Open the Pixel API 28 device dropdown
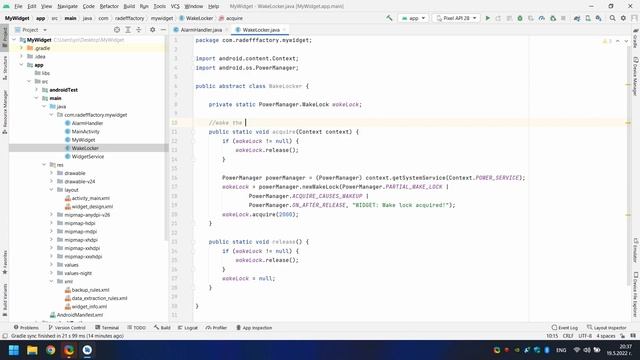The image size is (640, 360). coord(456,18)
